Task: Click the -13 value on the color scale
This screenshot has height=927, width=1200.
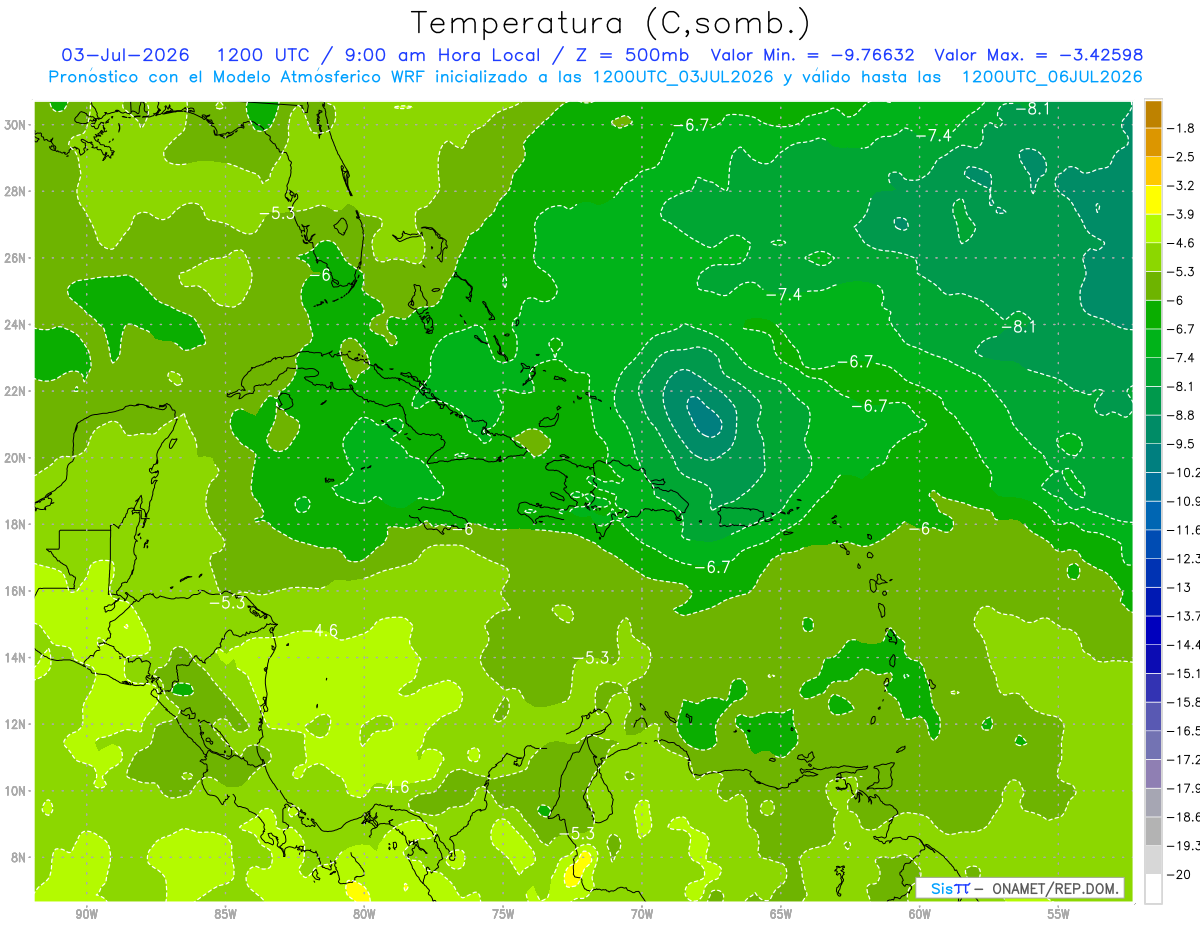Action: (x=1179, y=587)
